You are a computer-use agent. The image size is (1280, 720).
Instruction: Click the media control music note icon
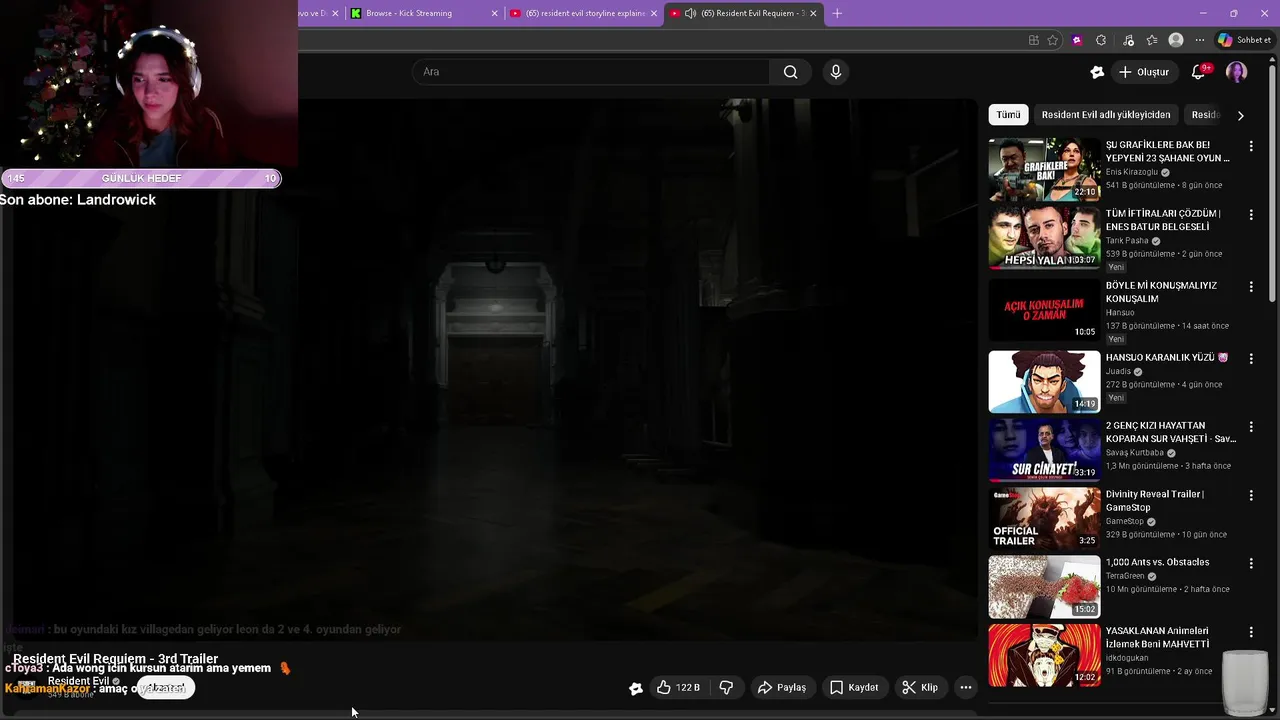coord(1128,40)
